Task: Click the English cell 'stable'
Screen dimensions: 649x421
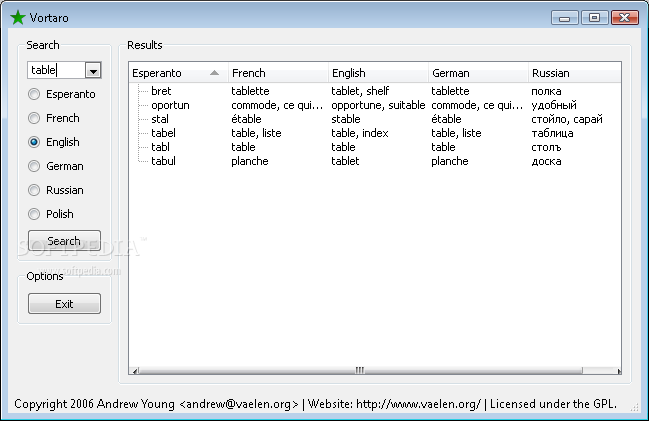Action: 346,119
